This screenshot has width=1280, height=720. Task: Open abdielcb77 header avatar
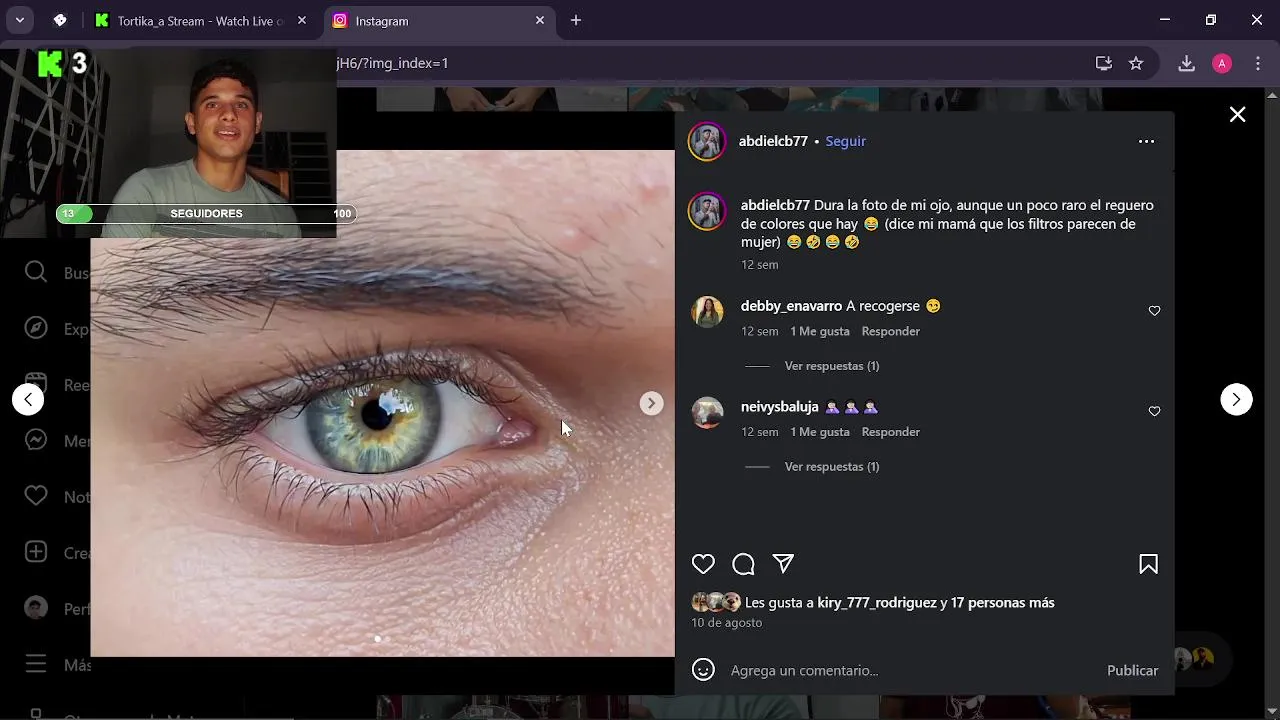tap(707, 141)
